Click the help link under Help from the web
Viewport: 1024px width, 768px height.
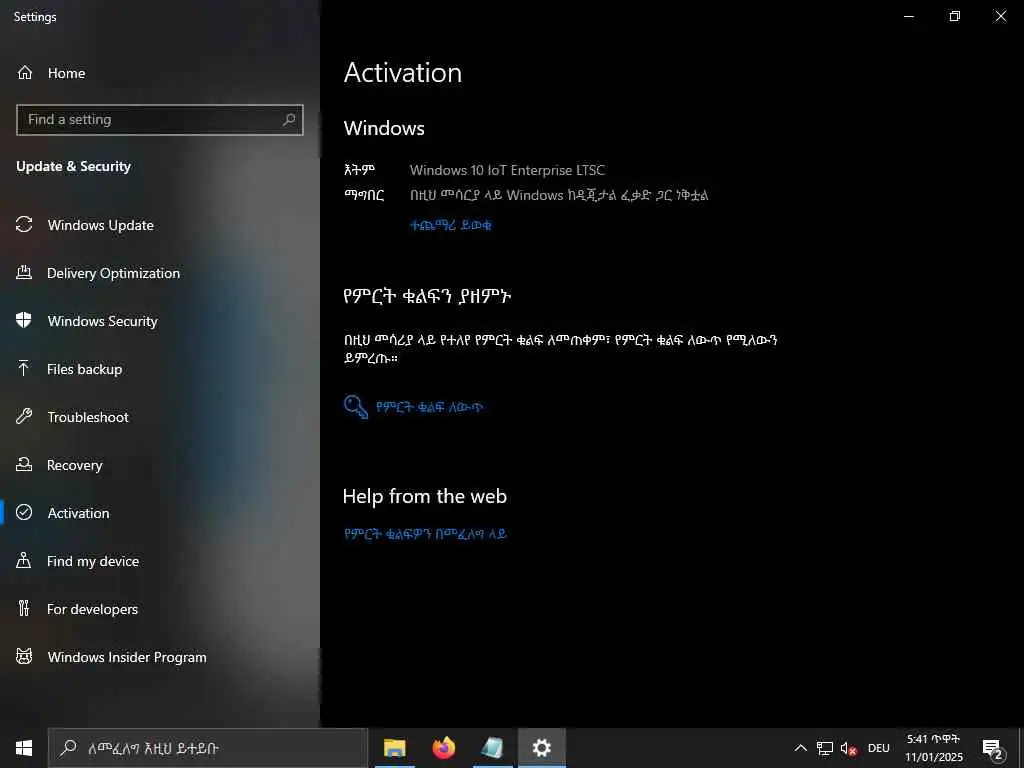[x=425, y=534]
